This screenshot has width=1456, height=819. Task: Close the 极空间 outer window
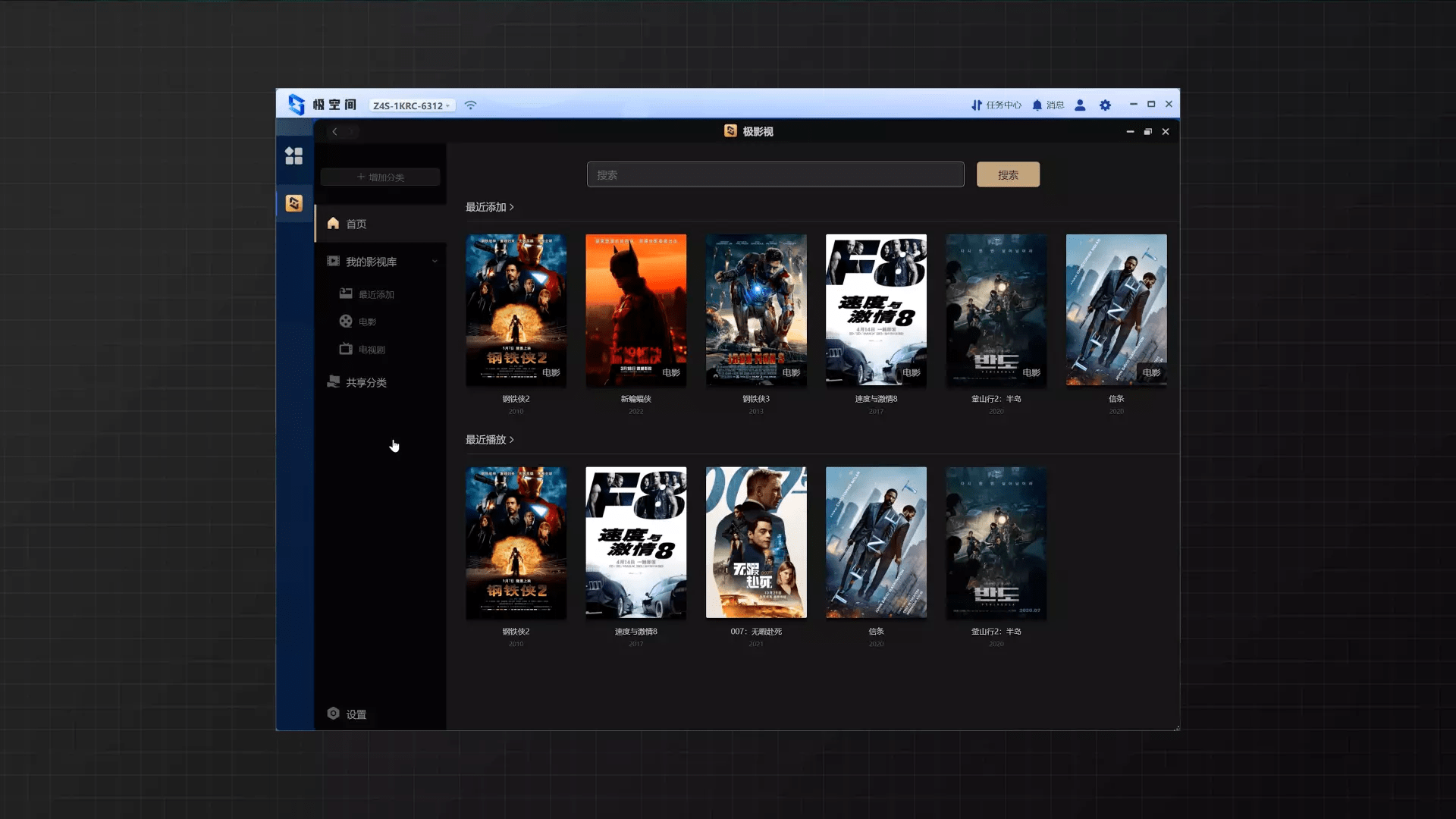click(1169, 105)
